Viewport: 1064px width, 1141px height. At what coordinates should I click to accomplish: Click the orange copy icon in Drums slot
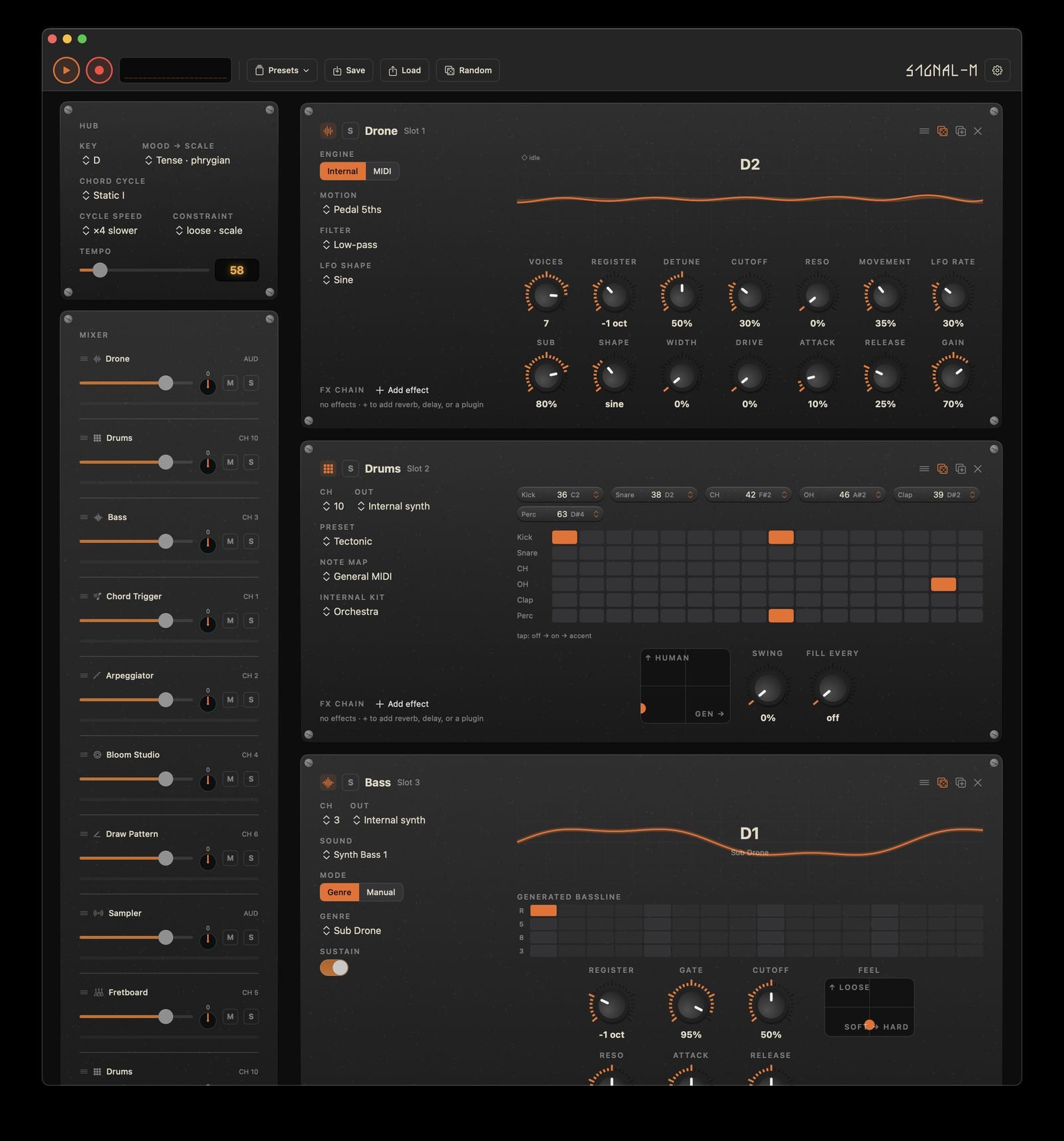[x=942, y=469]
